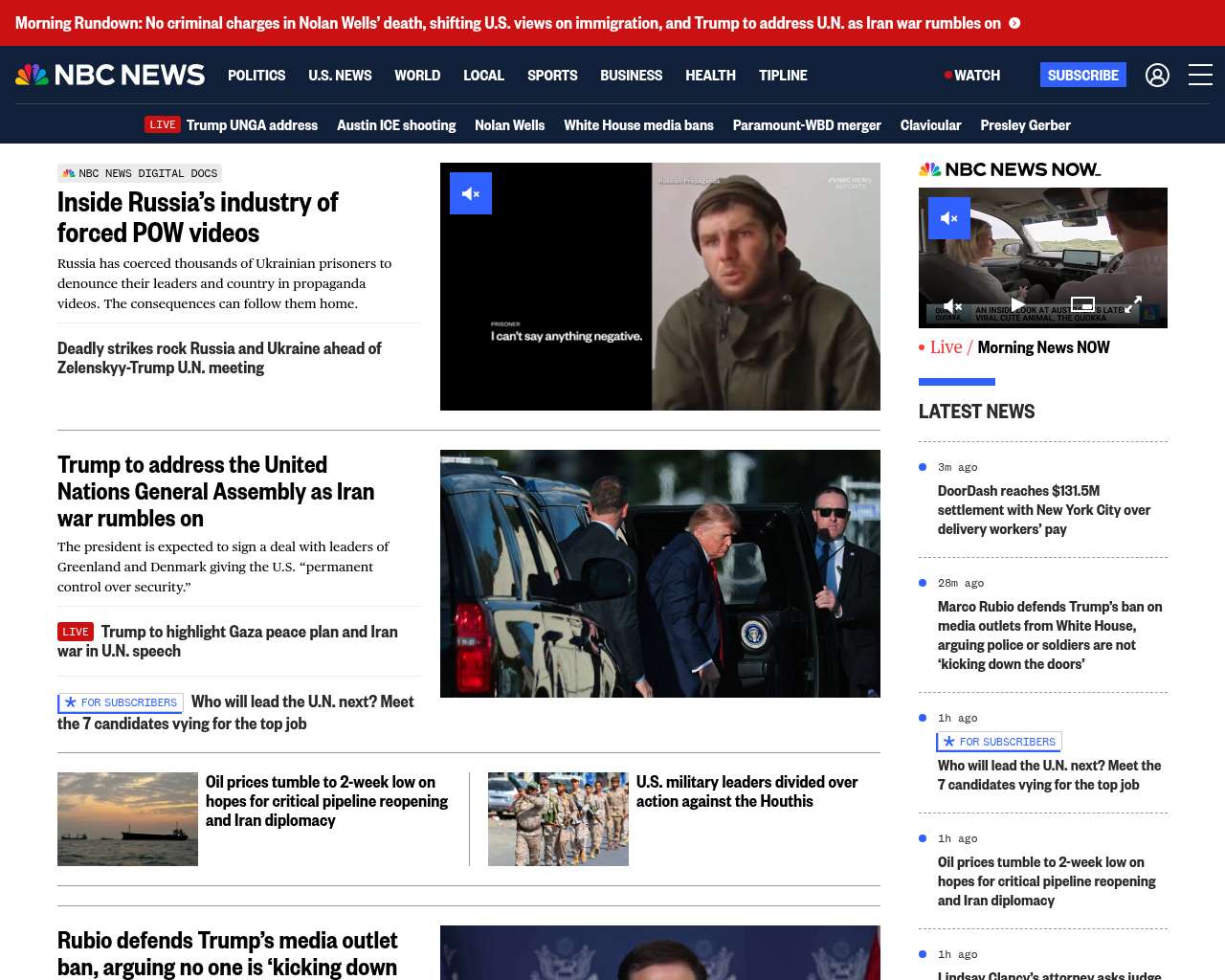1225x980 pixels.
Task: Open the hamburger navigation menu
Action: click(x=1200, y=75)
